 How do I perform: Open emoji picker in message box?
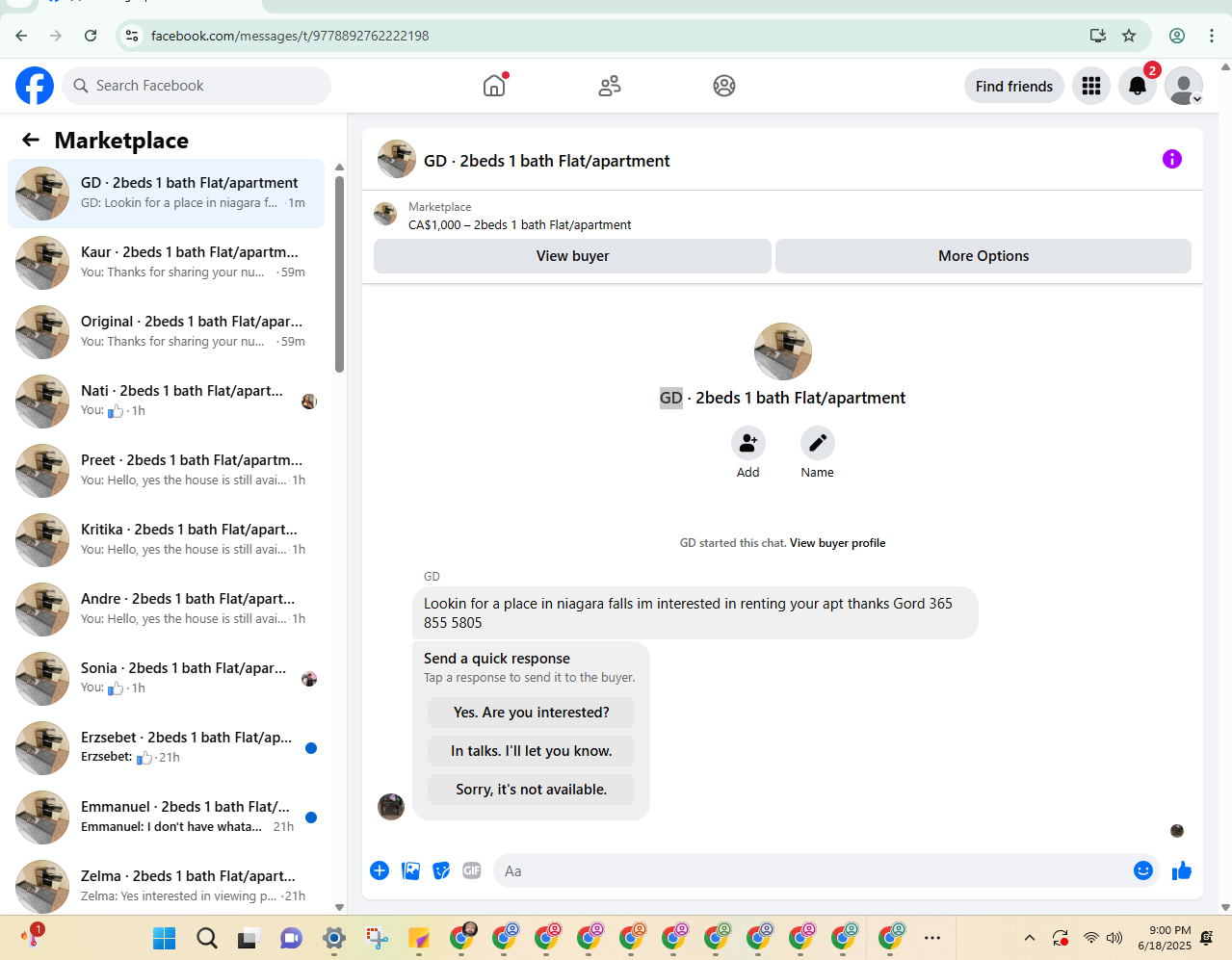[x=1143, y=870]
